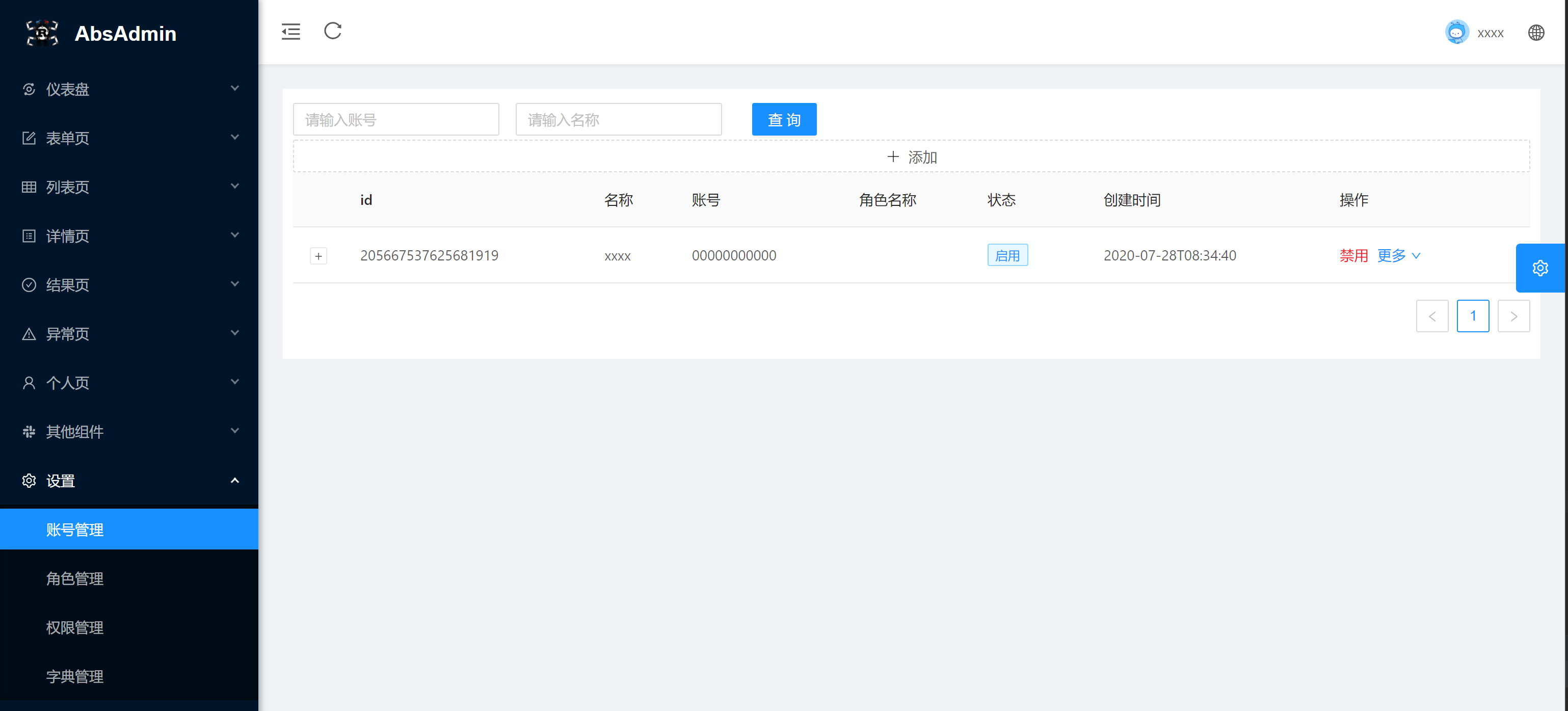Expand the 表单页 submenu

tap(129, 138)
